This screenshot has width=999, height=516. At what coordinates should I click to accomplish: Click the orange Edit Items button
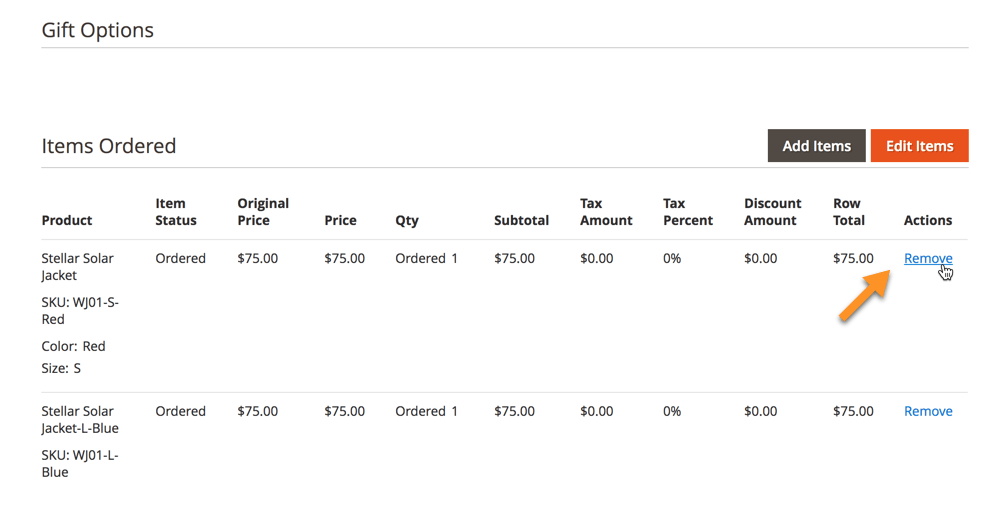[x=919, y=146]
